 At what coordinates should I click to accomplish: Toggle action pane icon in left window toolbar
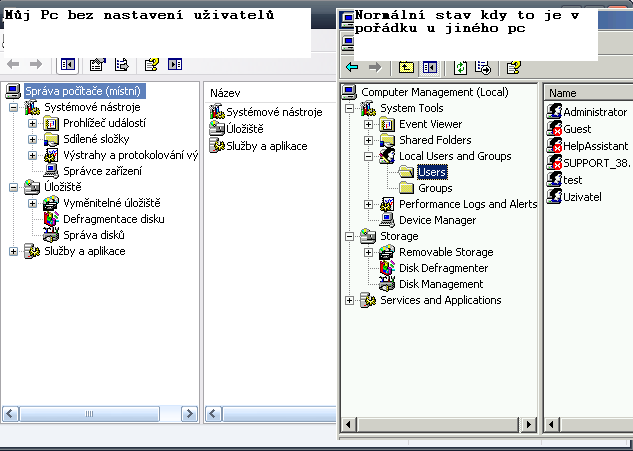[x=175, y=64]
